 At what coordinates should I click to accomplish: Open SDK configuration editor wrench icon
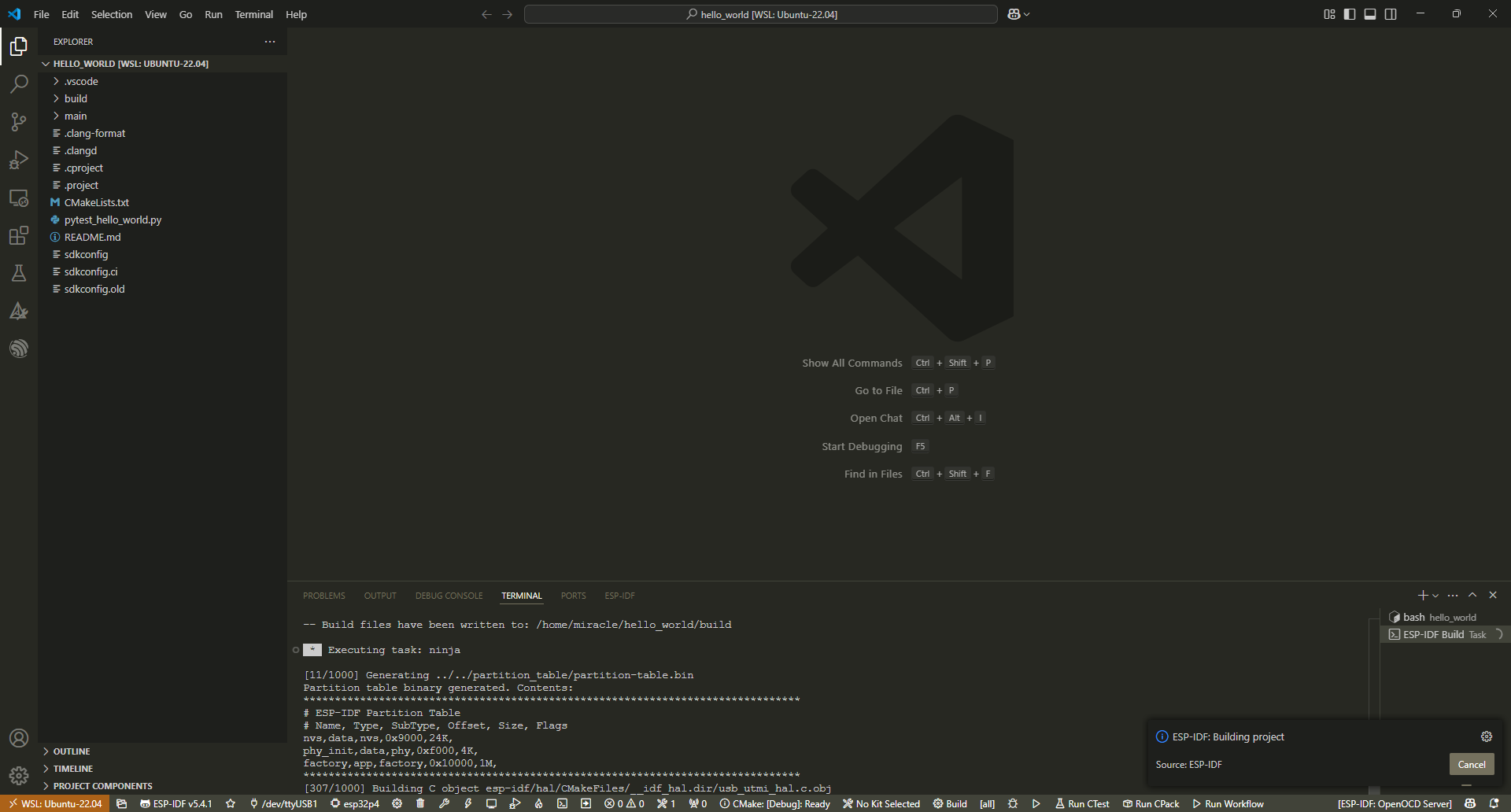445,803
